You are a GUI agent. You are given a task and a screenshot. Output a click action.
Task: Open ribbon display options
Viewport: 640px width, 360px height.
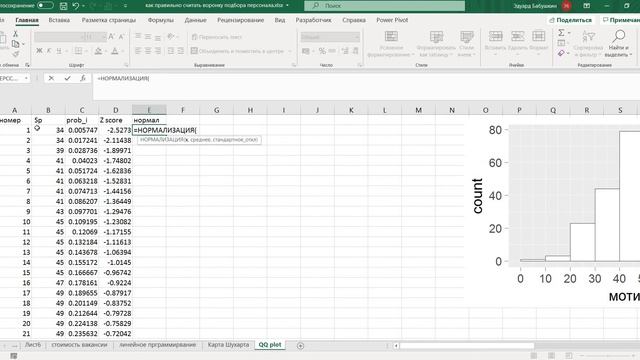587,6
